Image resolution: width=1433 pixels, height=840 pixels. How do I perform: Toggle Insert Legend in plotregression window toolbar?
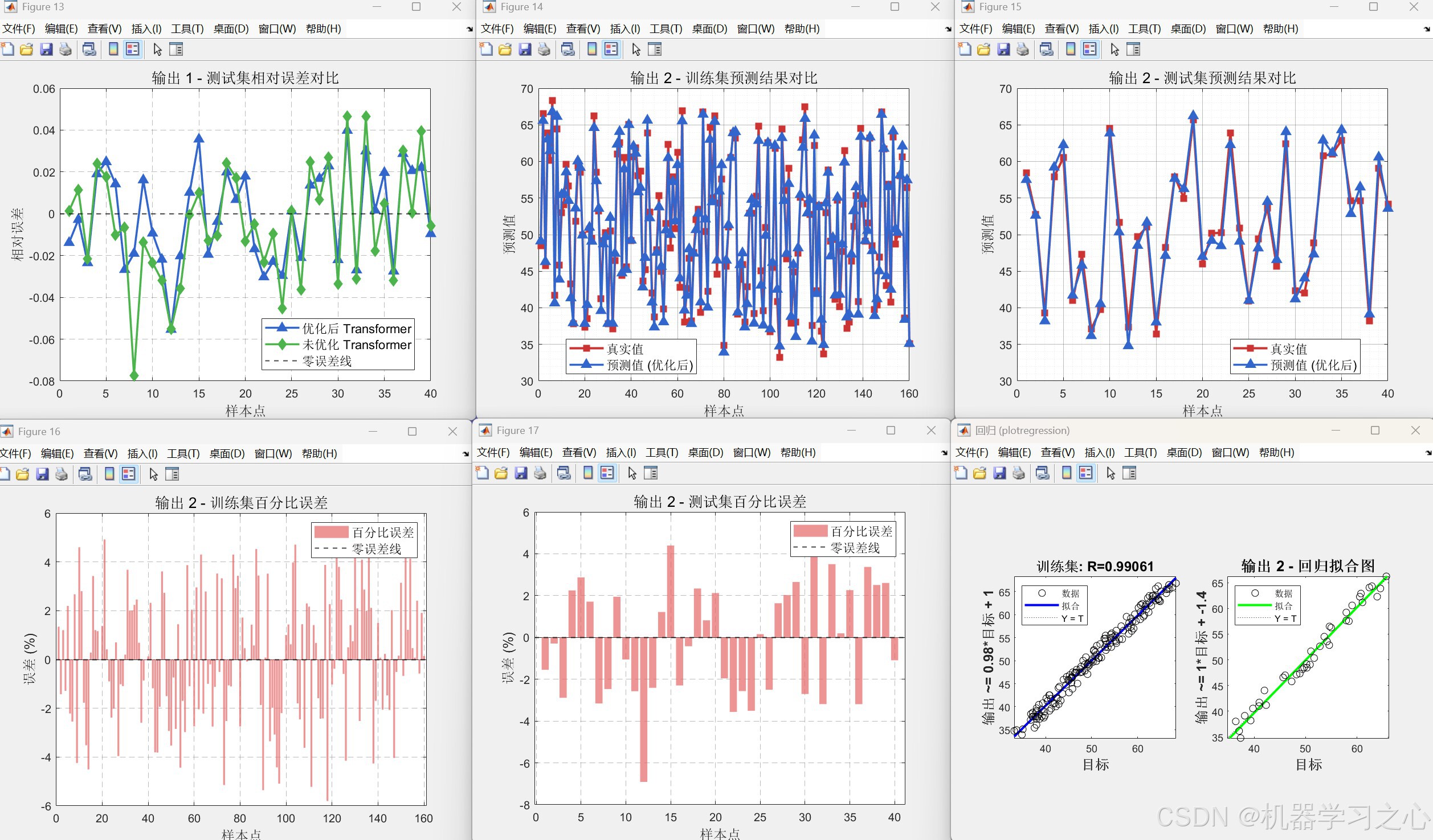pyautogui.click(x=1085, y=473)
